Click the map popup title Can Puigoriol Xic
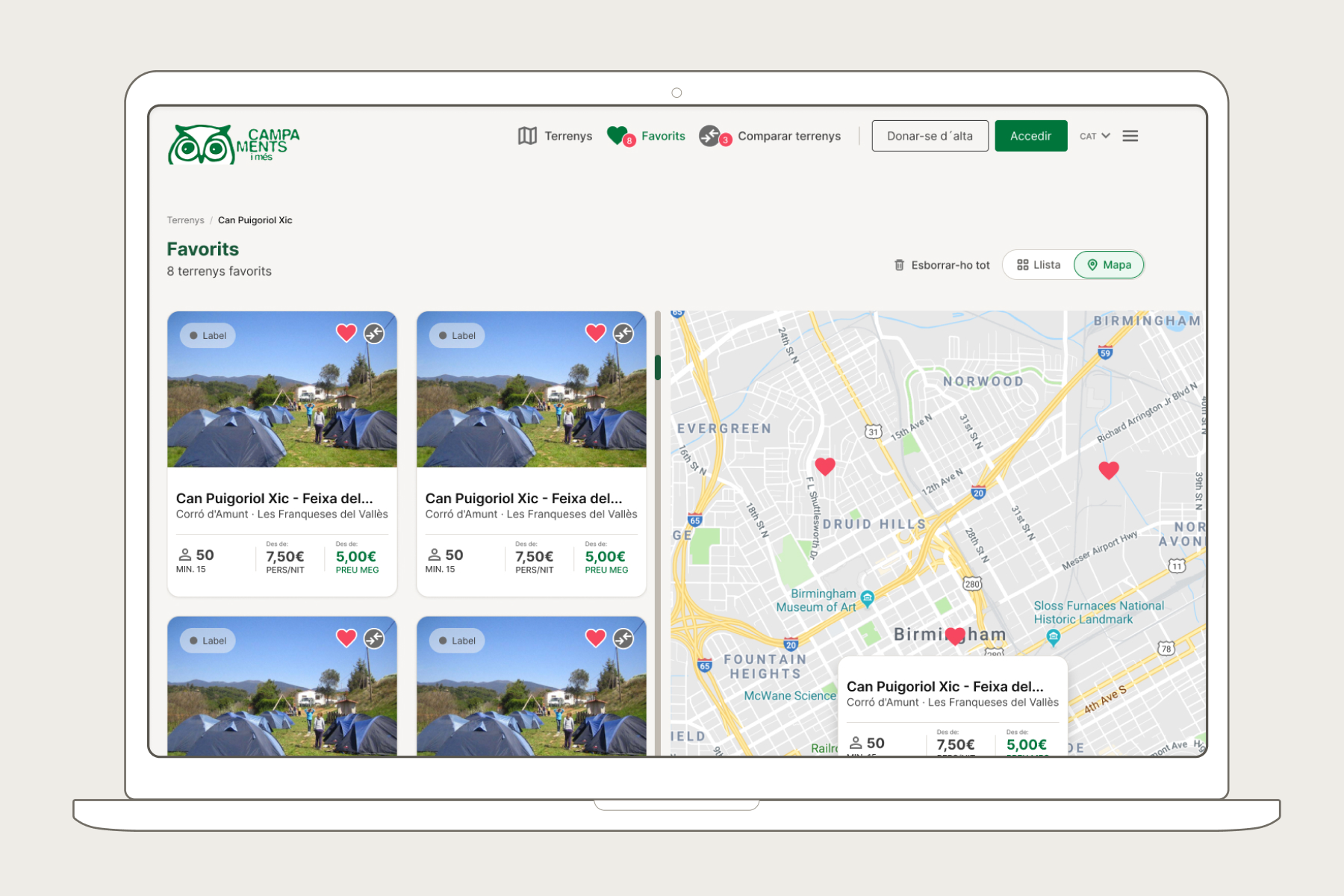1344x896 pixels. [945, 686]
